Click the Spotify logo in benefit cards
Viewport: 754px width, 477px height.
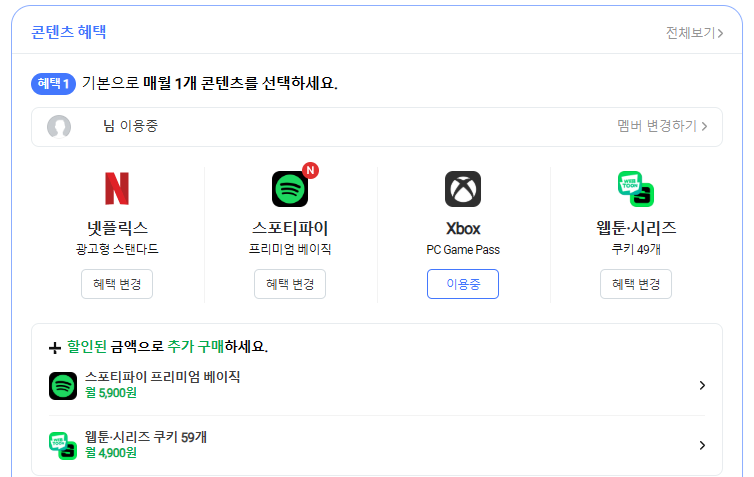(x=290, y=189)
